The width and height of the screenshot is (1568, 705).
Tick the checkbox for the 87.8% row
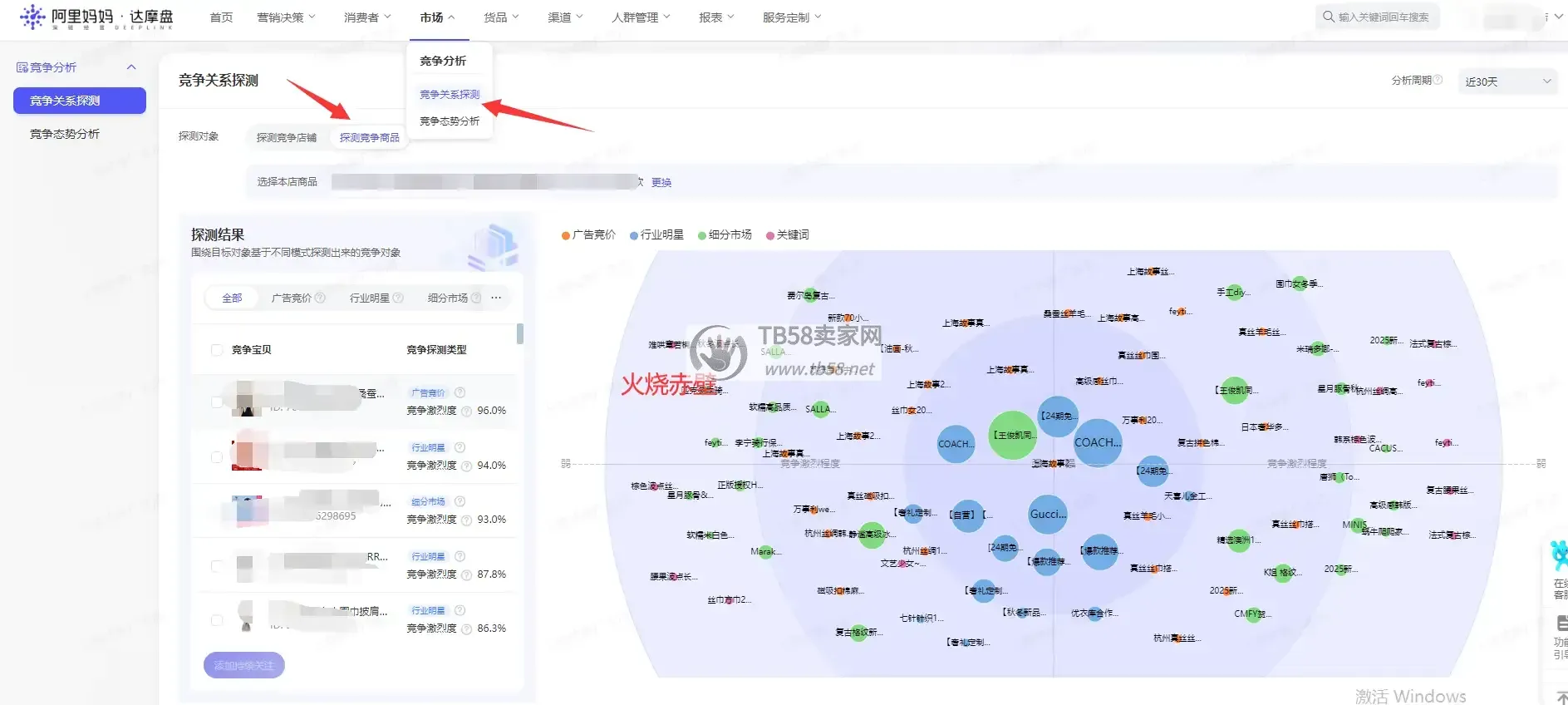tap(217, 565)
